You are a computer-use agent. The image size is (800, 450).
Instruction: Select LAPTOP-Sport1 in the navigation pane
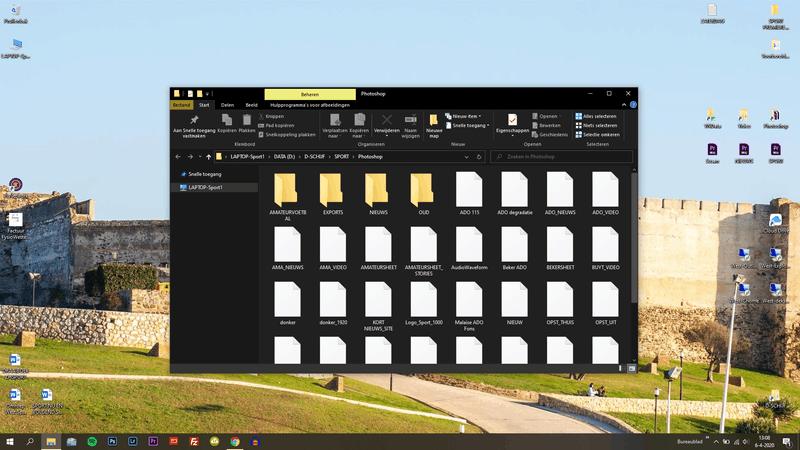(205, 187)
